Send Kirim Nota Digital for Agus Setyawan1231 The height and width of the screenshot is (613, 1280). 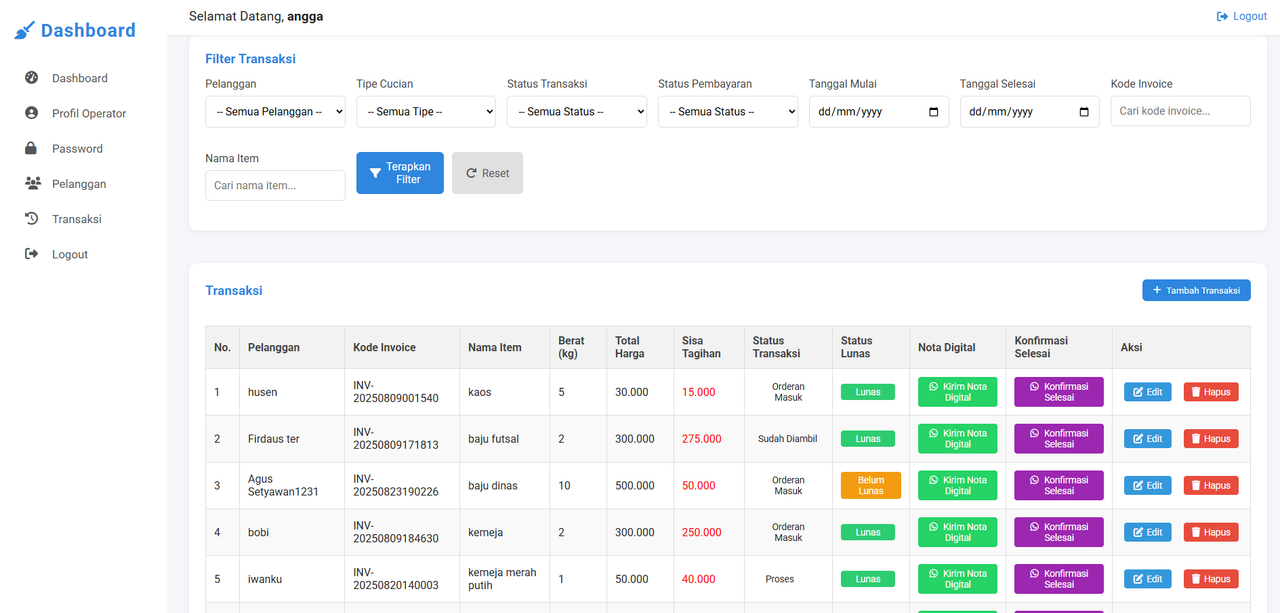[957, 485]
